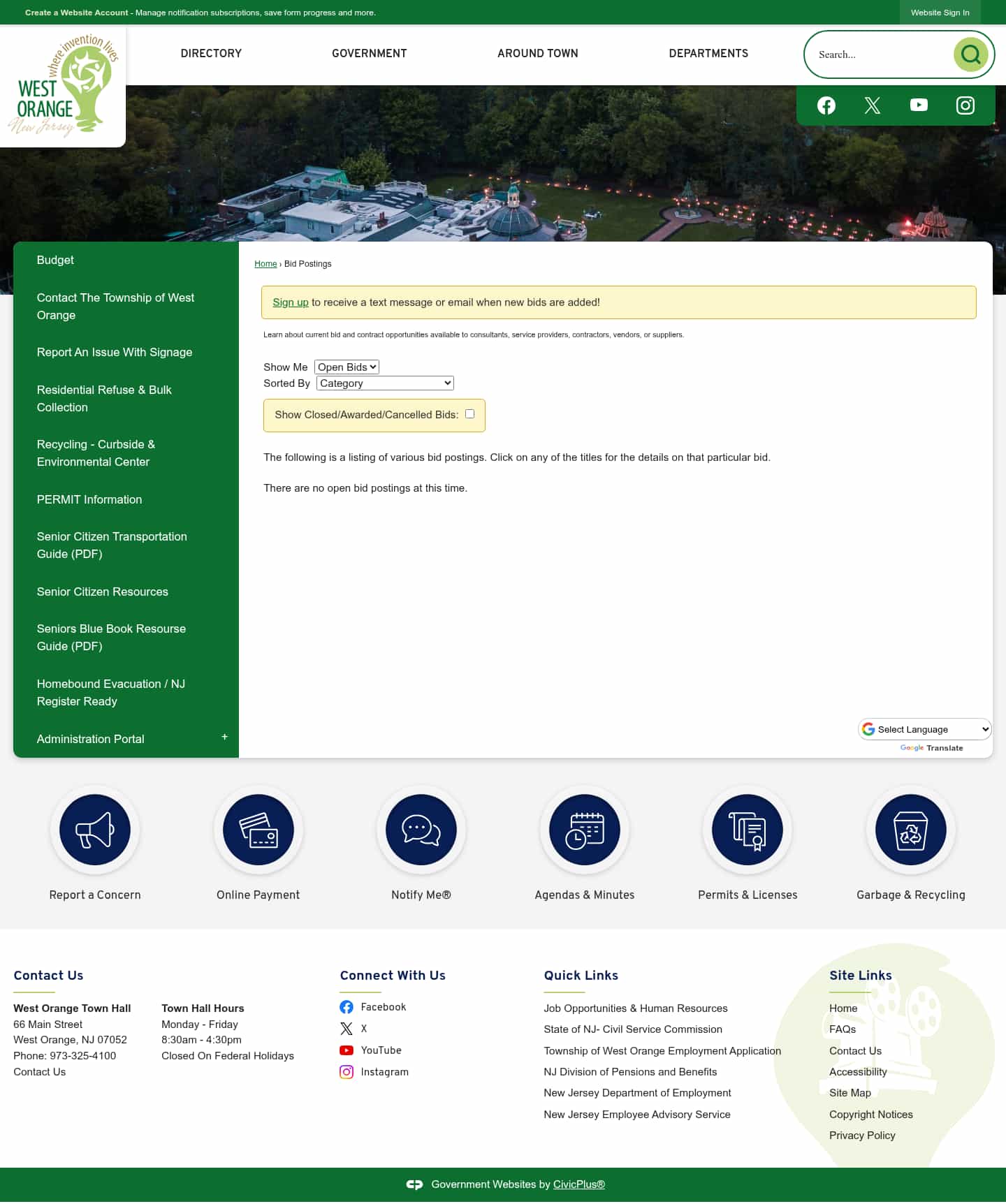Open the Around Town menu
Viewport: 1006px width, 1204px height.
pyautogui.click(x=538, y=53)
